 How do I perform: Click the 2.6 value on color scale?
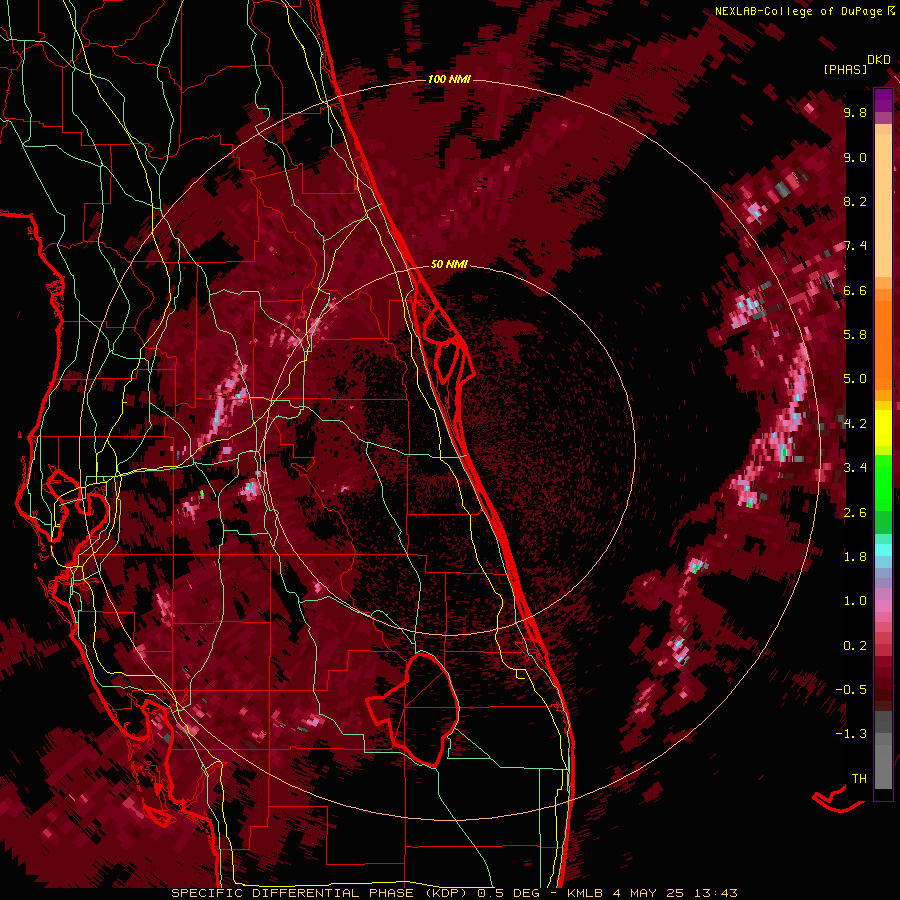click(855, 512)
